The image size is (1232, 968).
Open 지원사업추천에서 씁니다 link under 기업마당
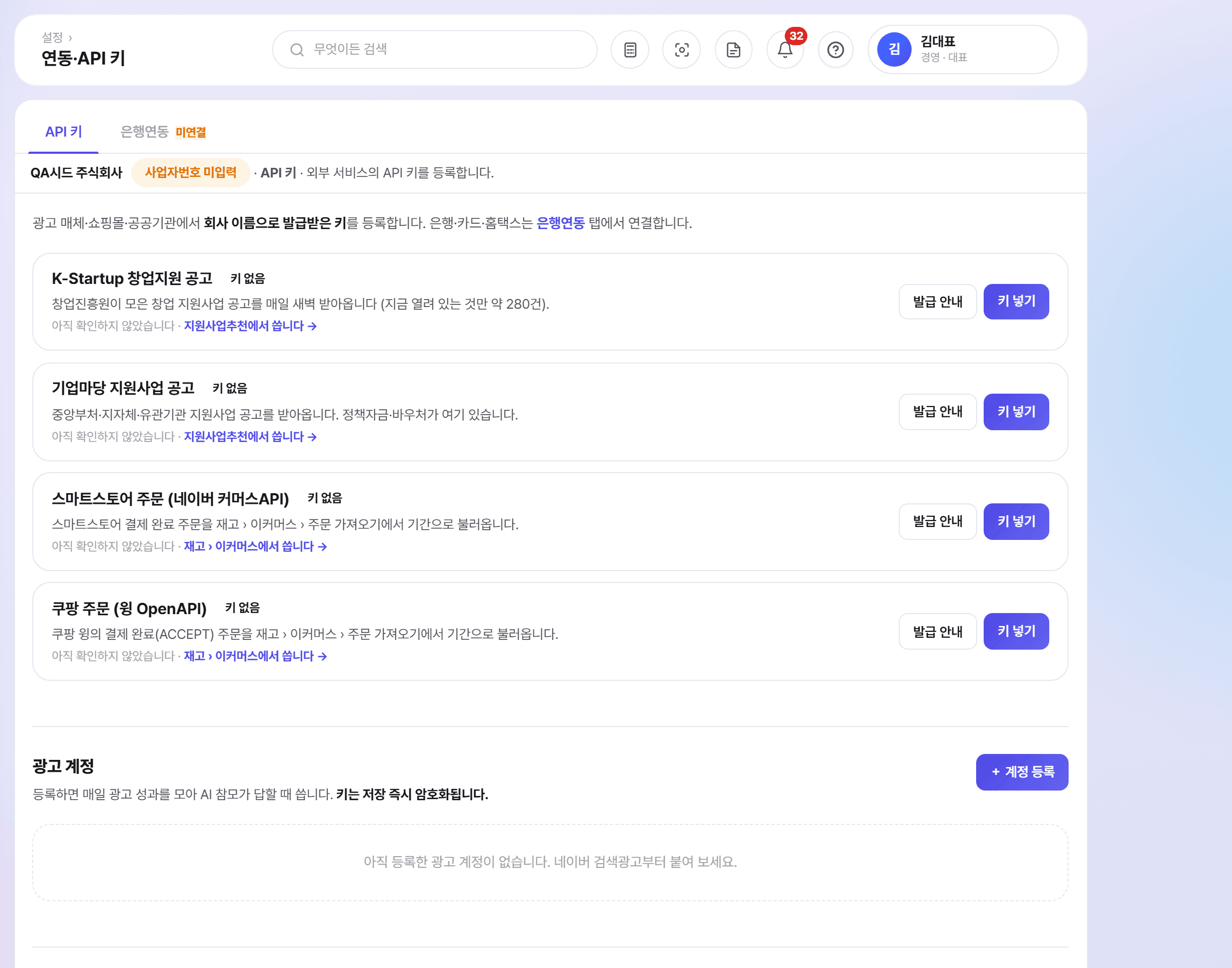pyautogui.click(x=250, y=436)
